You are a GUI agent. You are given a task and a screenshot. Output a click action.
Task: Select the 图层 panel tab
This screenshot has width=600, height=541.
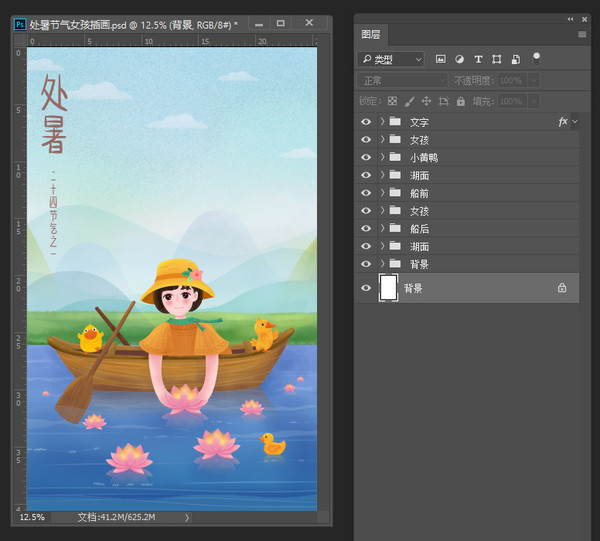click(370, 35)
